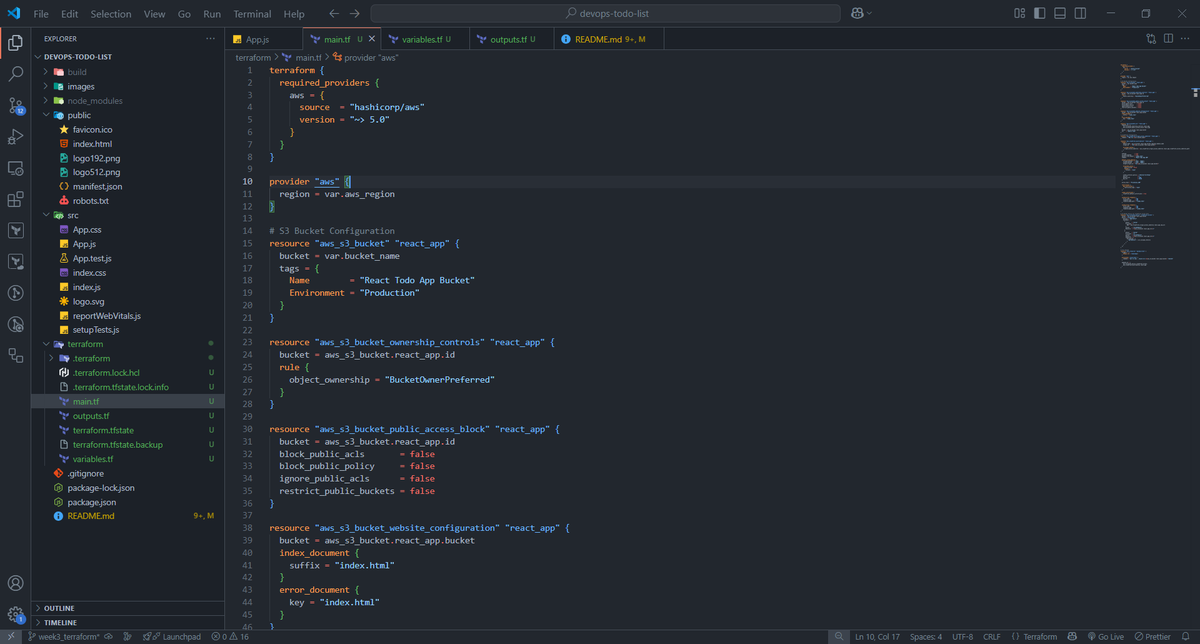This screenshot has height=644, width=1200.
Task: Collapse the terraform folder
Action: click(x=130, y=344)
